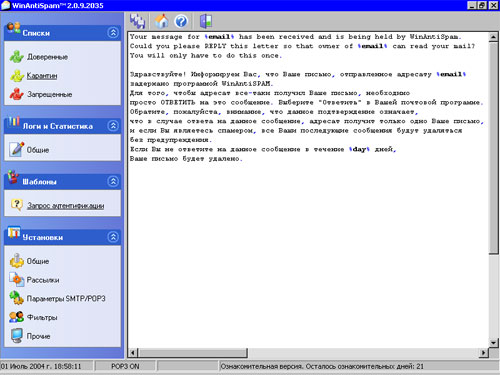This screenshot has width=500, height=375.
Task: Open the Home toolbar icon
Action: tap(162, 22)
